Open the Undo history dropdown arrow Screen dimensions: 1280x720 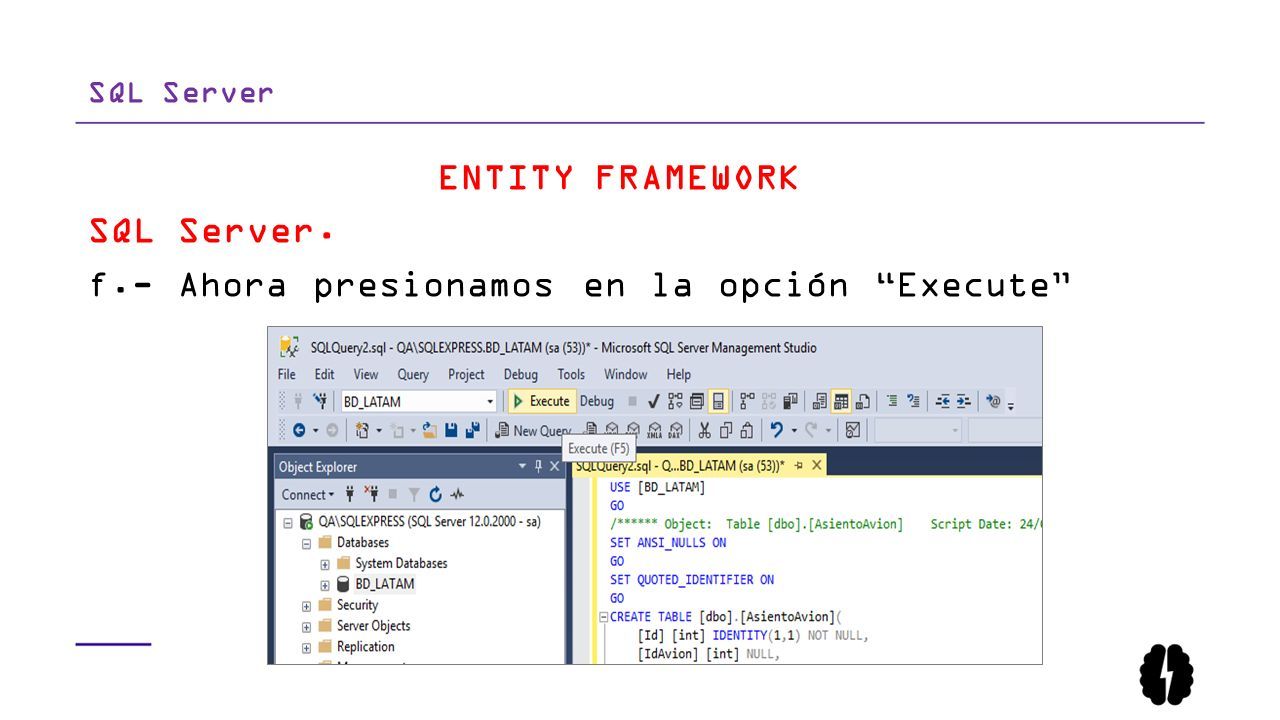[794, 431]
